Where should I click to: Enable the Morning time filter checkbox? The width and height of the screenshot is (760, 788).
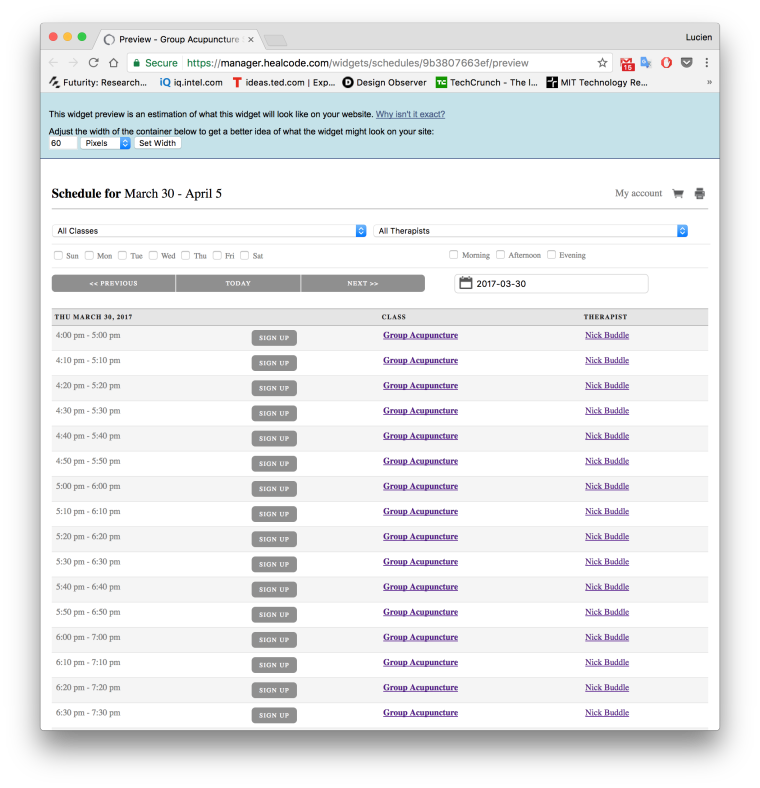click(454, 255)
